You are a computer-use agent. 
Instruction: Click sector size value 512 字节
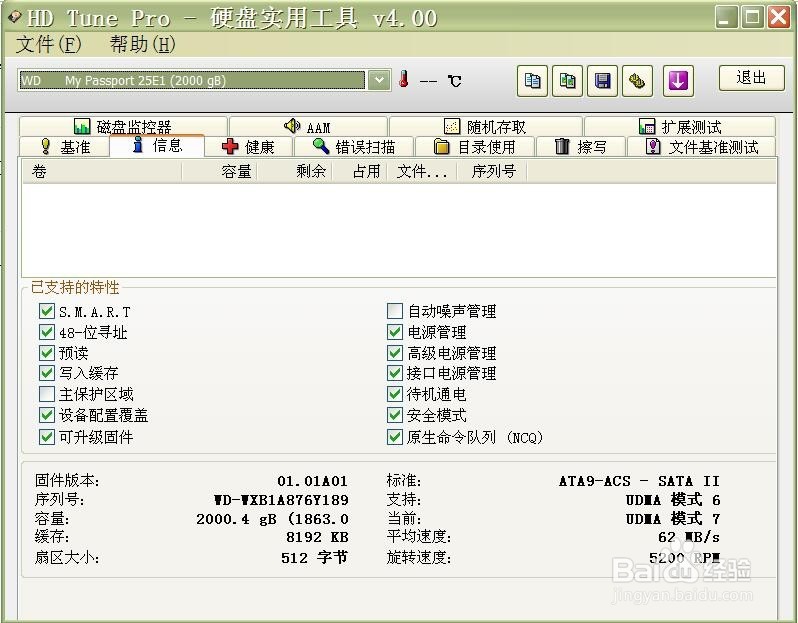[x=315, y=557]
